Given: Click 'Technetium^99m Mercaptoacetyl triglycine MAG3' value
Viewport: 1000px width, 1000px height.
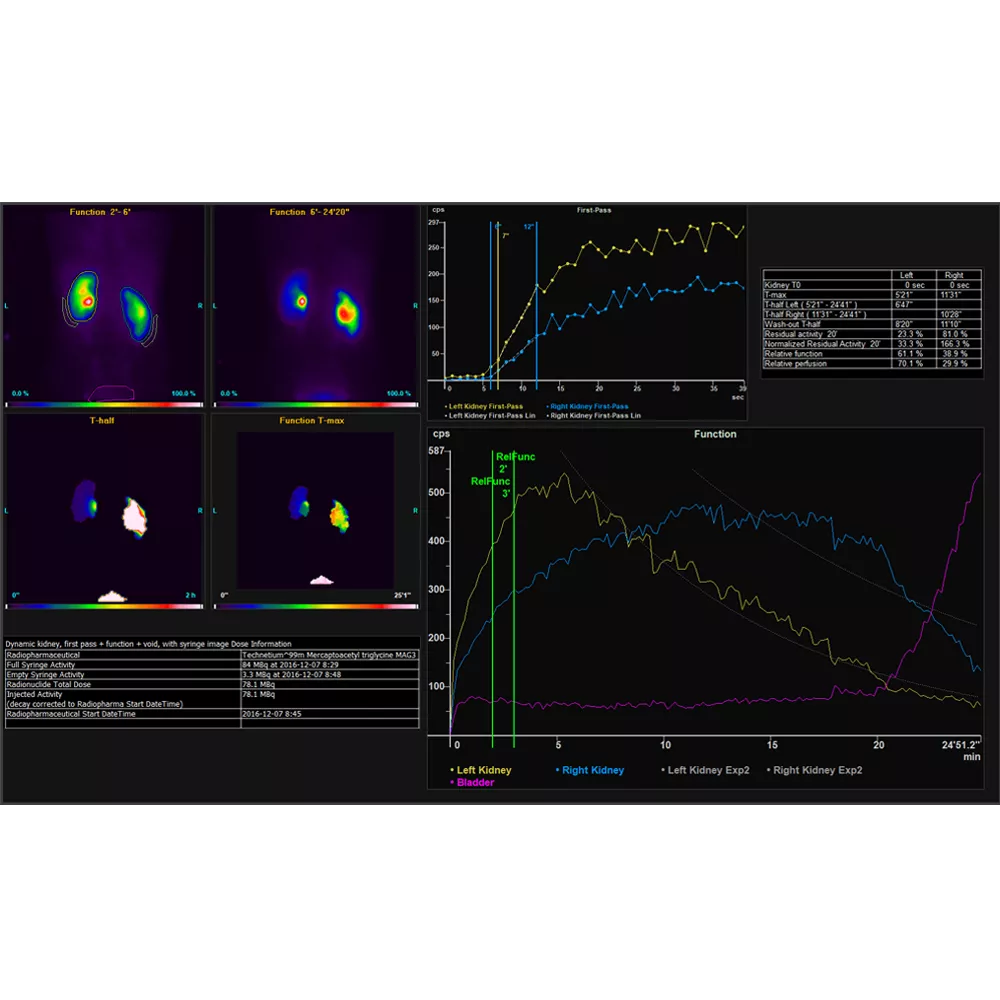Looking at the screenshot, I should 329,655.
